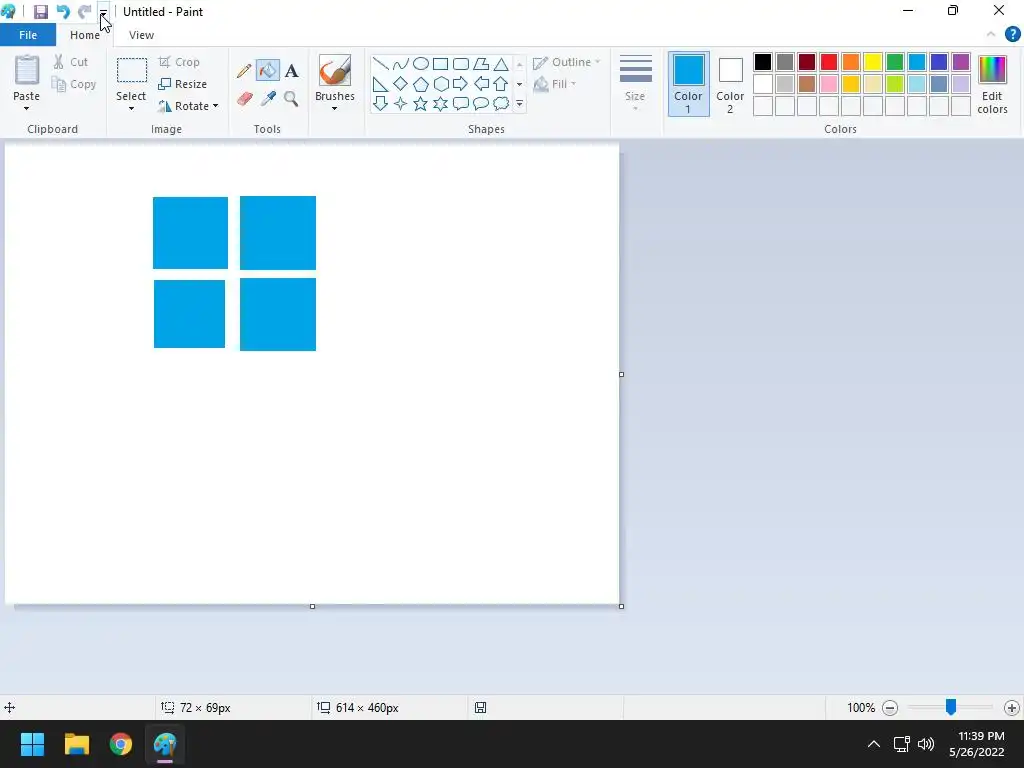Open Customize Quick Access Toolbar dropdown
The width and height of the screenshot is (1024, 768).
pyautogui.click(x=103, y=12)
